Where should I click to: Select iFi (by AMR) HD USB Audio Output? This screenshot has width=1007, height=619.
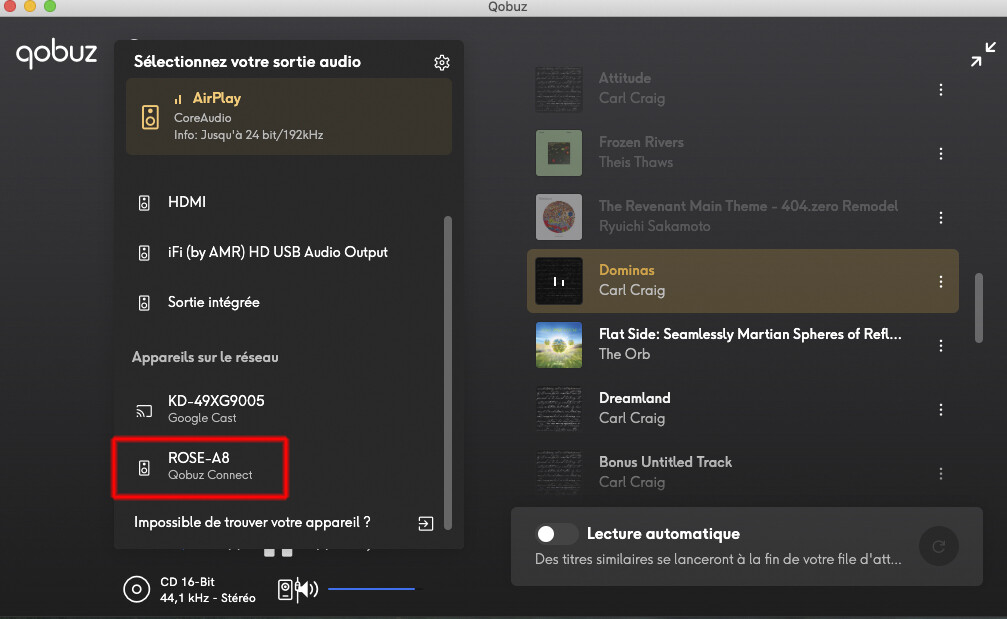click(285, 252)
